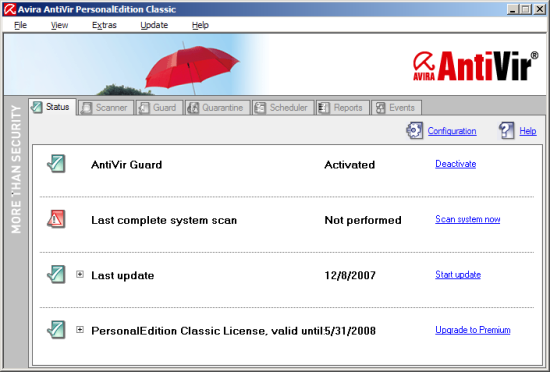The width and height of the screenshot is (550, 372).
Task: Open the Update menu
Action: [x=154, y=25]
